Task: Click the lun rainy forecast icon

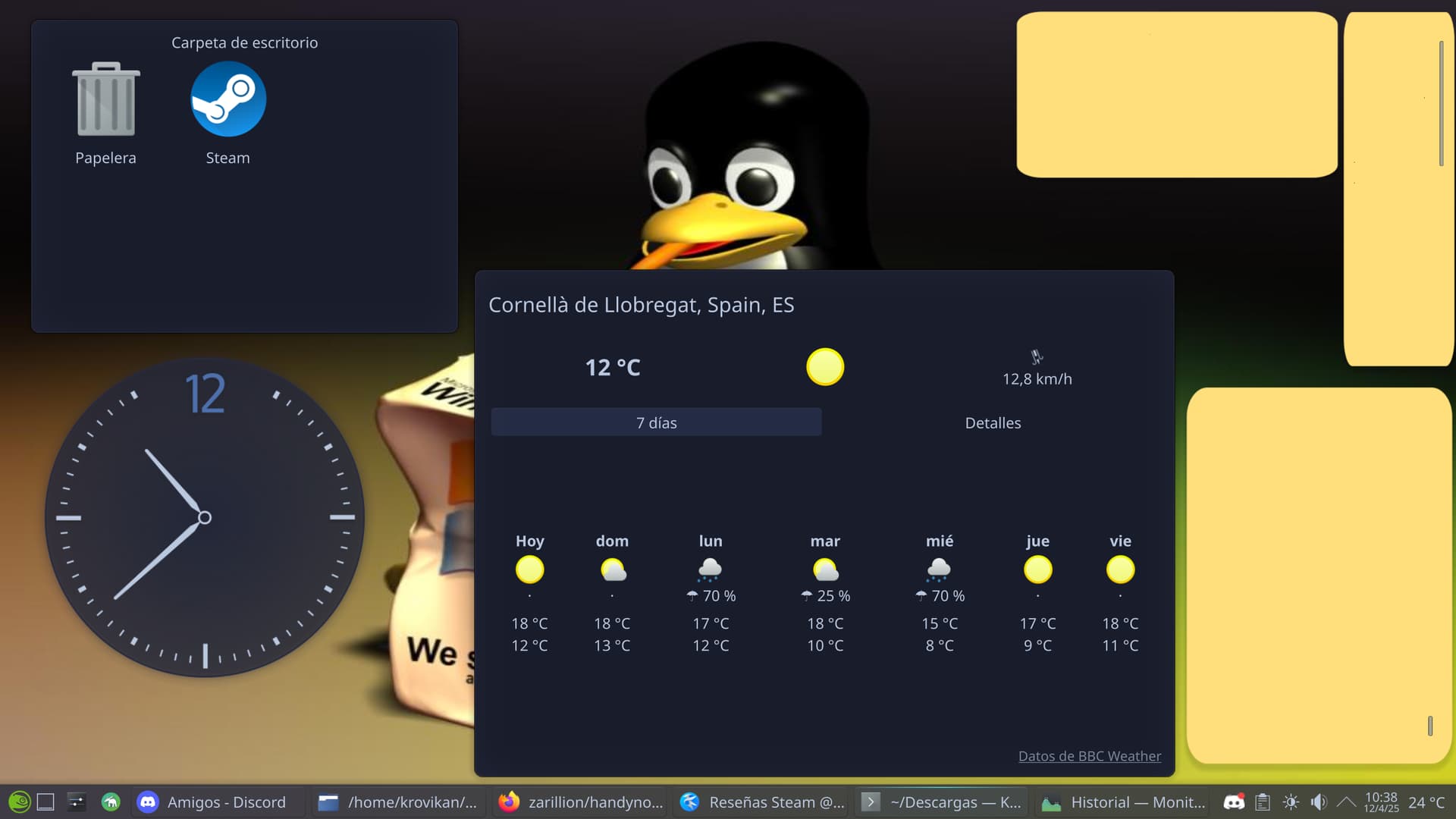Action: [x=710, y=570]
